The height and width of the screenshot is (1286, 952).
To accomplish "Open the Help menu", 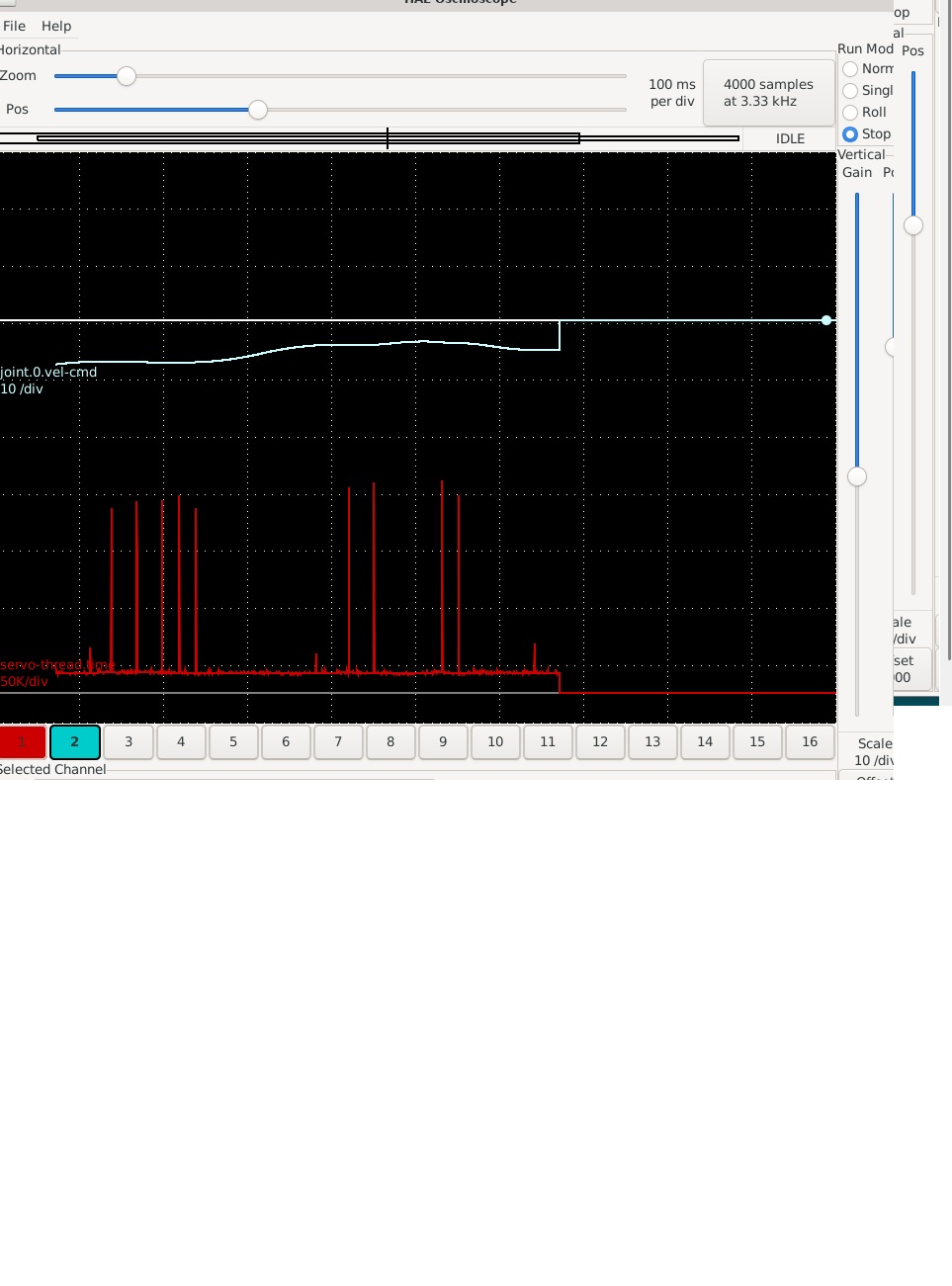I will point(55,26).
